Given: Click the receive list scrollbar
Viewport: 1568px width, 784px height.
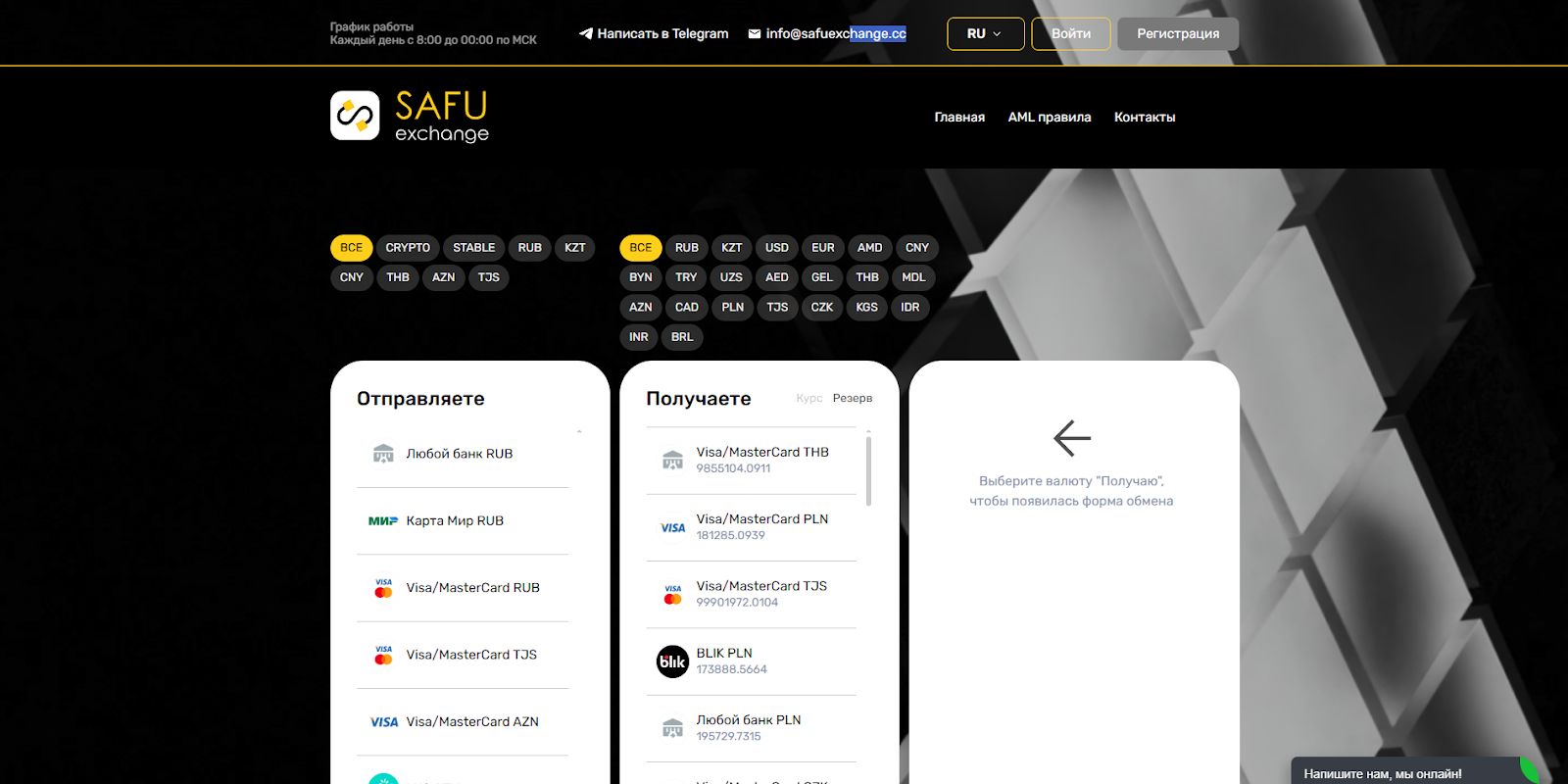Looking at the screenshot, I should tap(868, 471).
